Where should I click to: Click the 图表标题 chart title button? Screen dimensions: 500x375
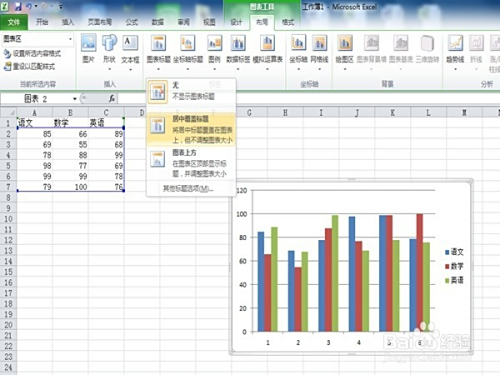pyautogui.click(x=158, y=52)
